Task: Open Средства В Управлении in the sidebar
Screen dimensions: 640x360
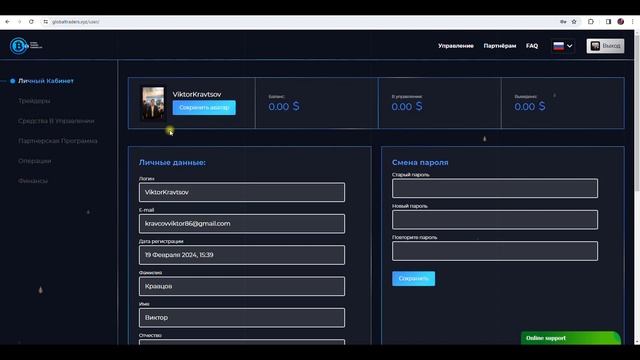Action: [x=56, y=121]
